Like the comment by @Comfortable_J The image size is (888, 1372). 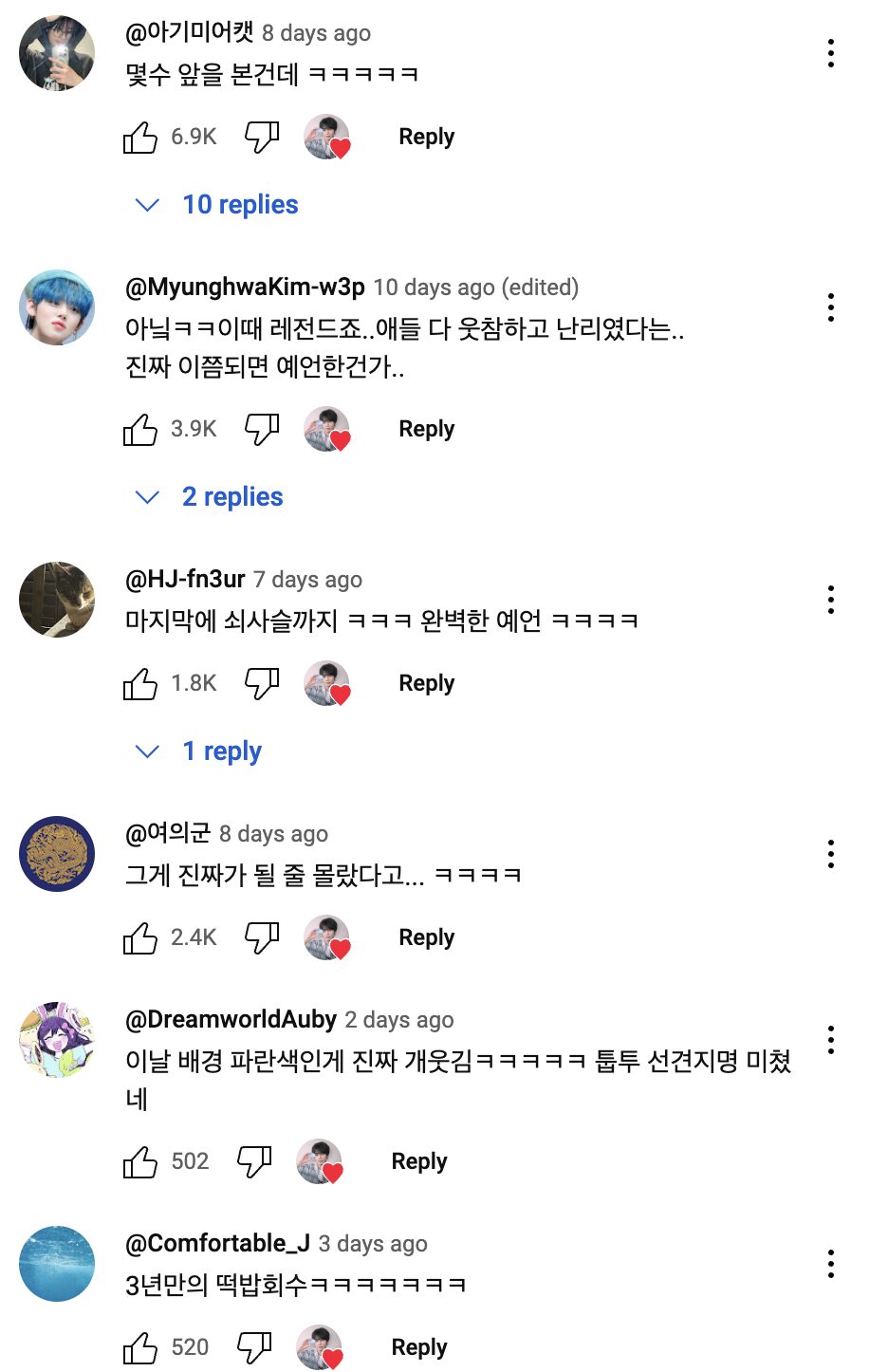point(140,1348)
